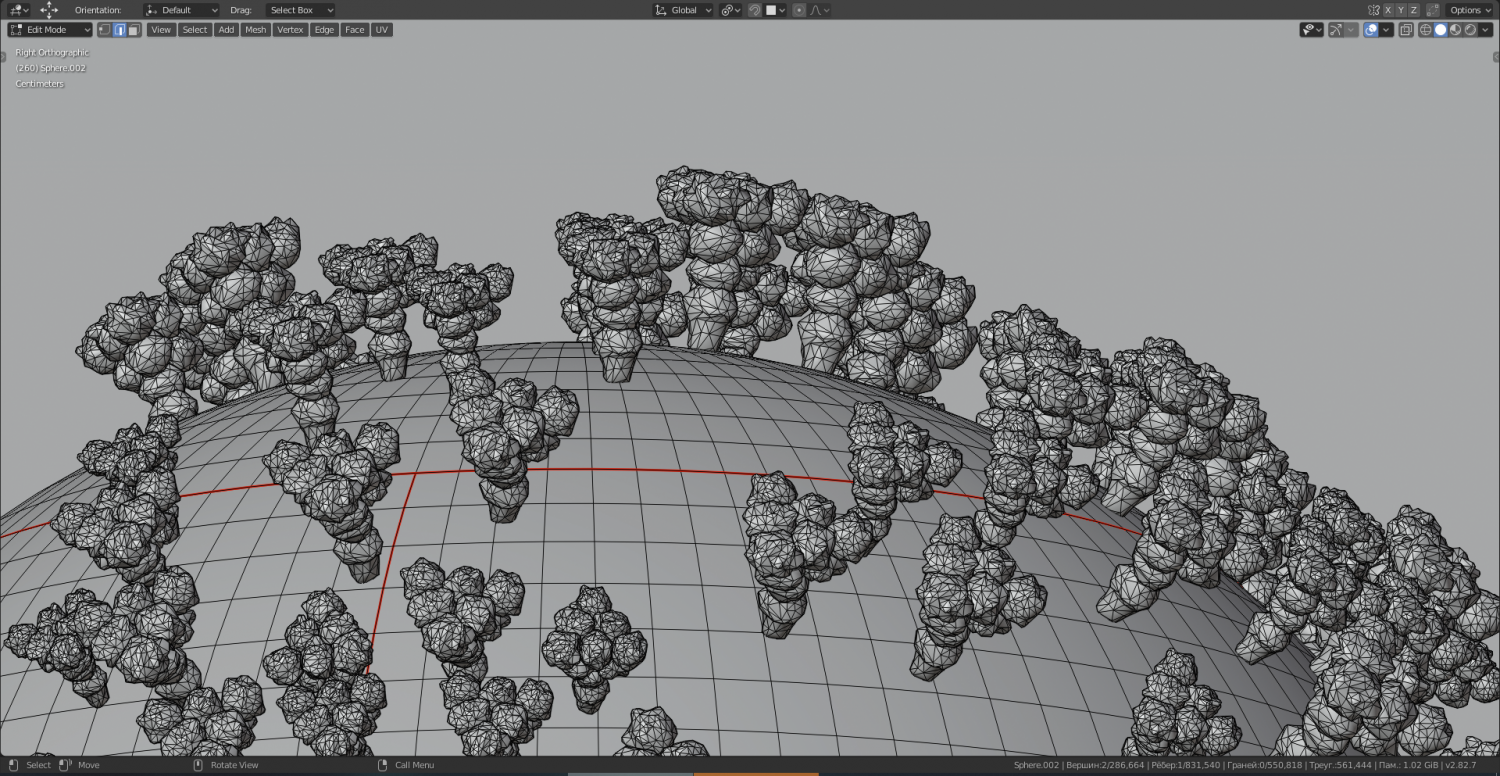This screenshot has height=776, width=1500.
Task: Expand the Edit Mode selector
Action: [x=50, y=30]
